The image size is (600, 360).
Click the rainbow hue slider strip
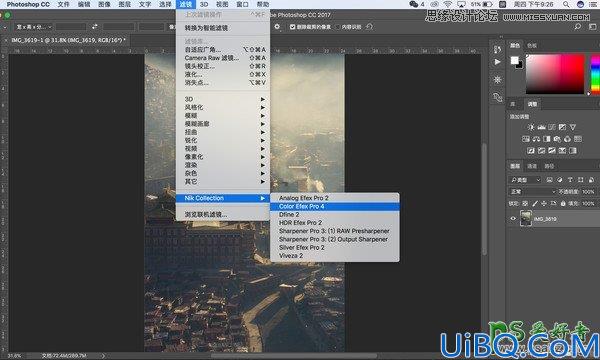click(595, 74)
